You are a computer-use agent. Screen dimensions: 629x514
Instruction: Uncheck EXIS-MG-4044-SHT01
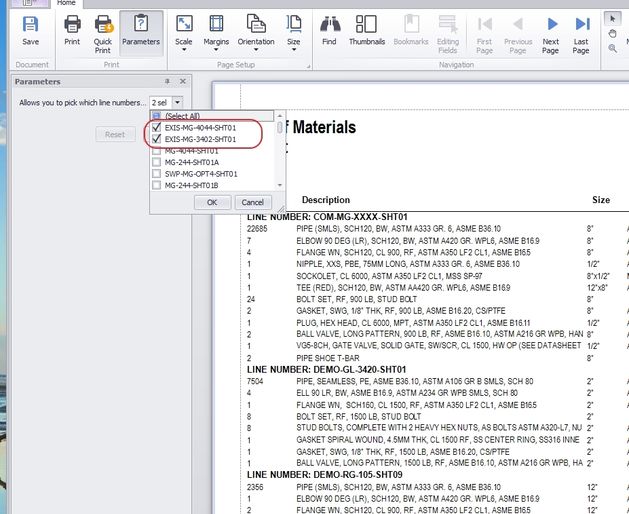click(x=156, y=128)
